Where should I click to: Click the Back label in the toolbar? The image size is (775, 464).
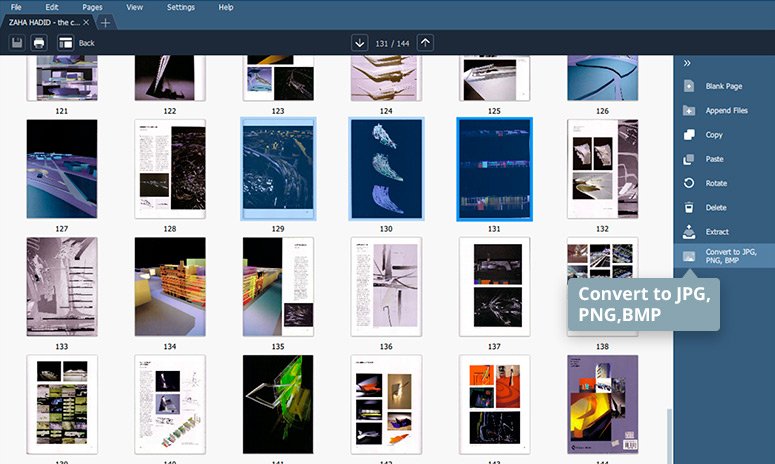[86, 43]
